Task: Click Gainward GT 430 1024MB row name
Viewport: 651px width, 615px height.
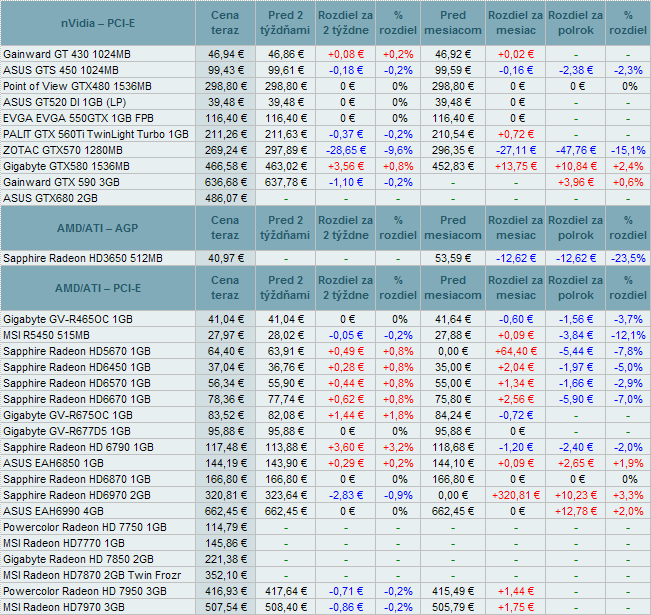Action: point(67,54)
